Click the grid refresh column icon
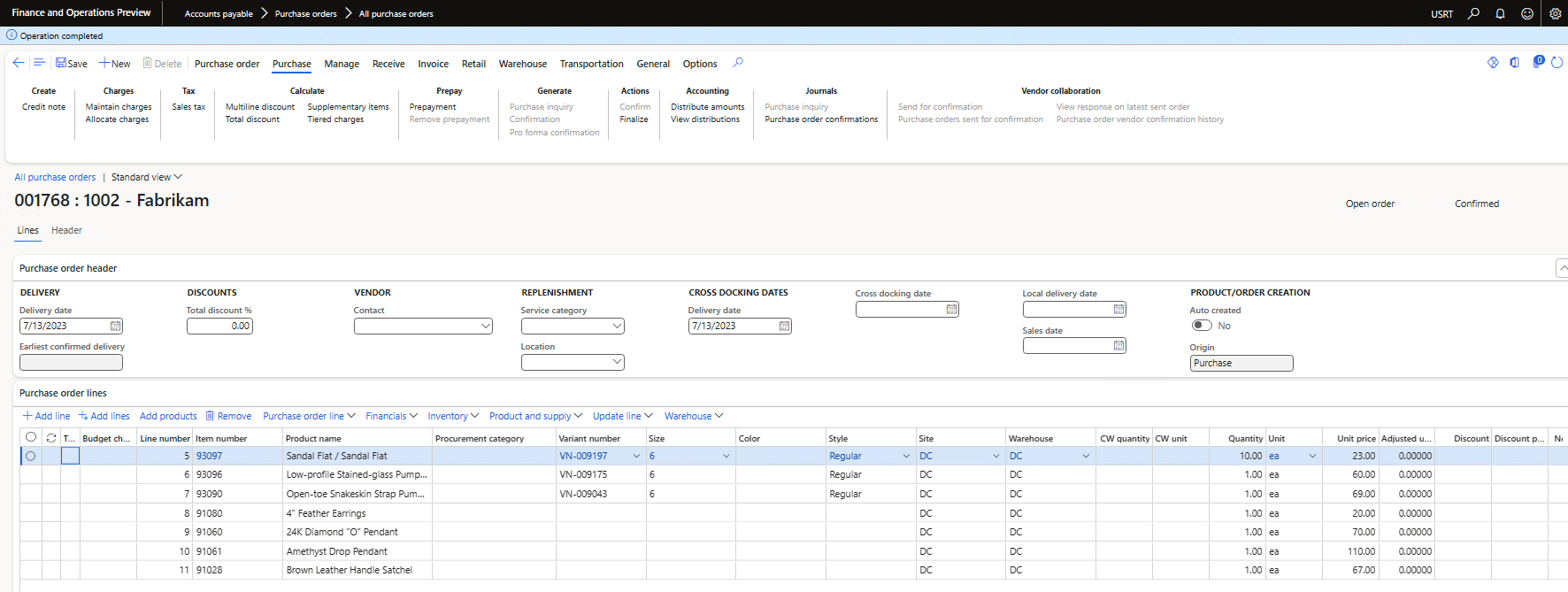 [51, 438]
